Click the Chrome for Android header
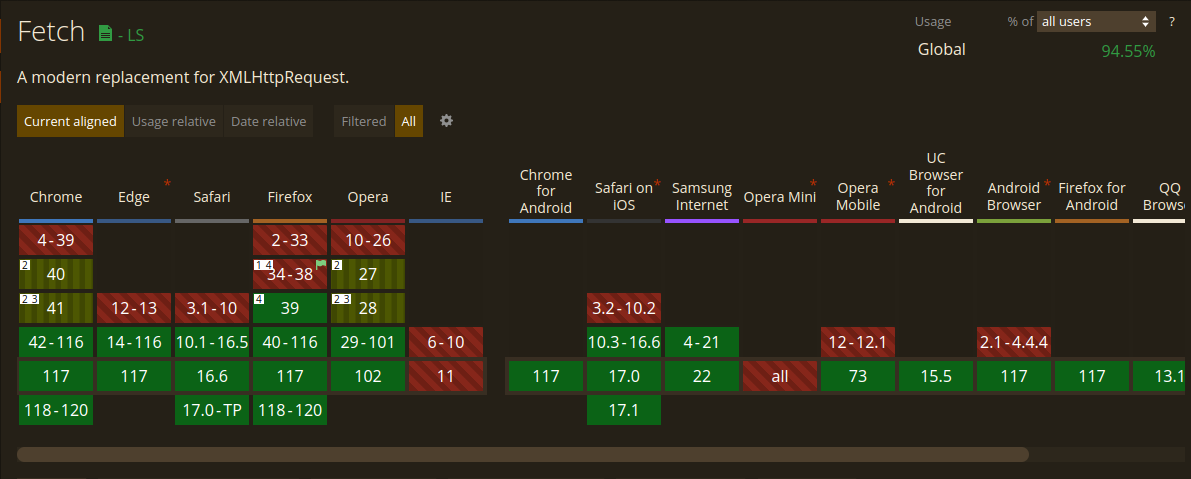The width and height of the screenshot is (1191, 479). pyautogui.click(x=546, y=191)
